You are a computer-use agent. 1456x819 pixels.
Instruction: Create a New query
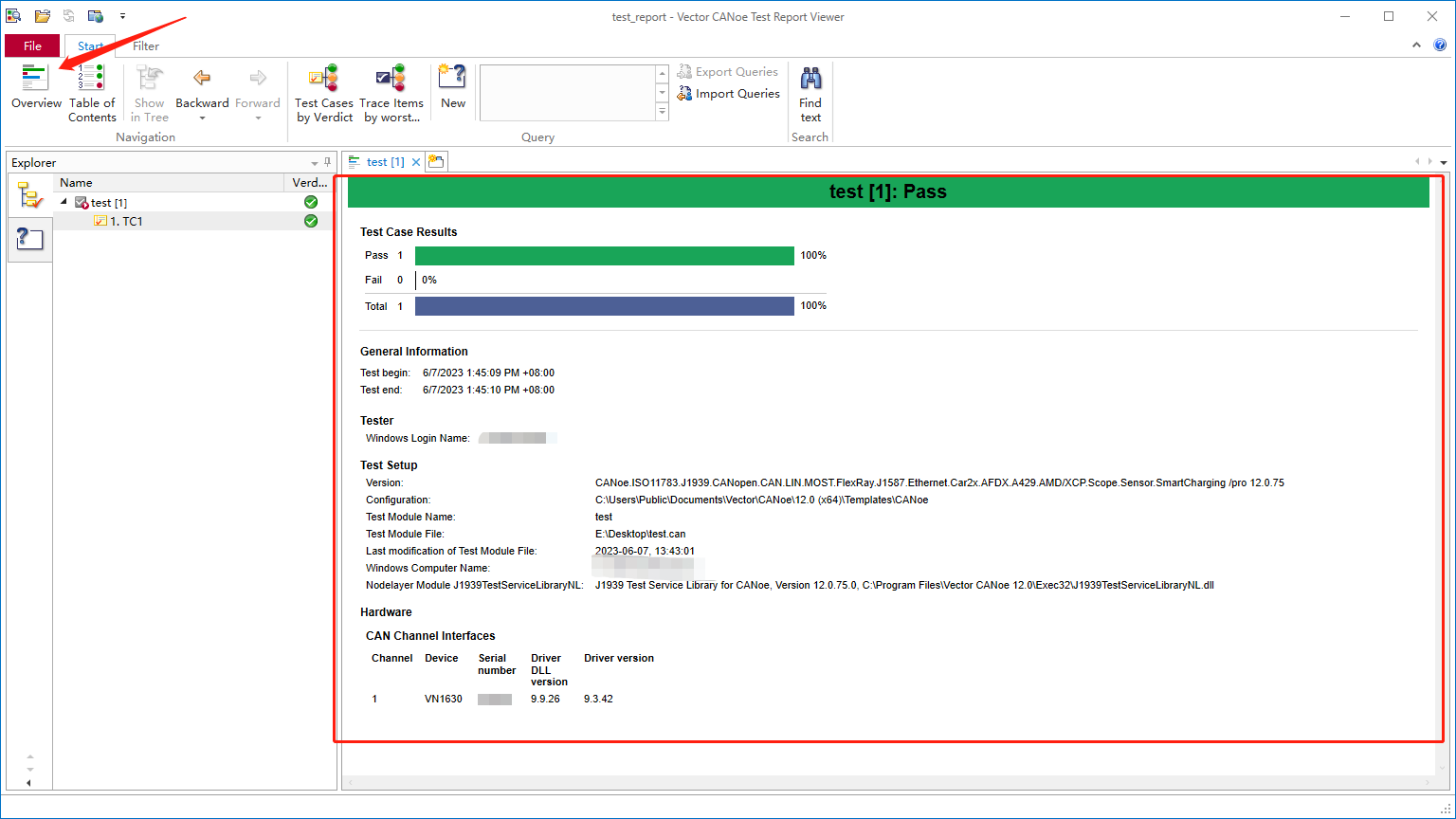click(x=453, y=87)
